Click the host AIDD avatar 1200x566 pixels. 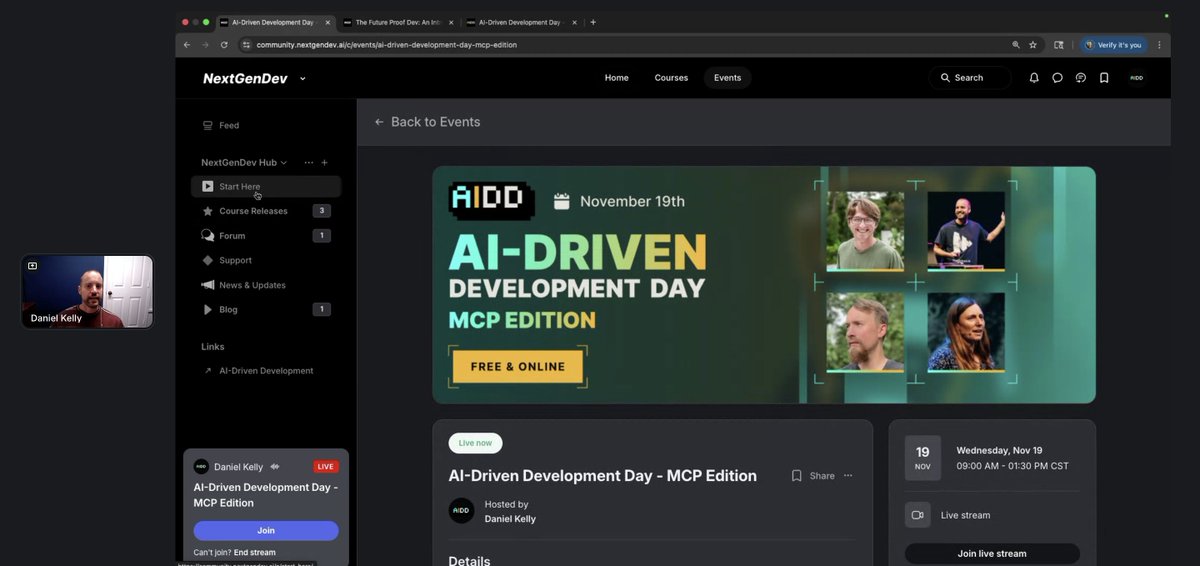point(461,511)
